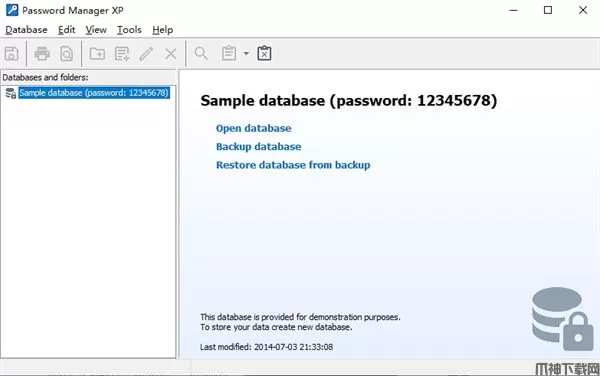The image size is (600, 376).
Task: Click the Add record toolbar icon
Action: [x=122, y=54]
